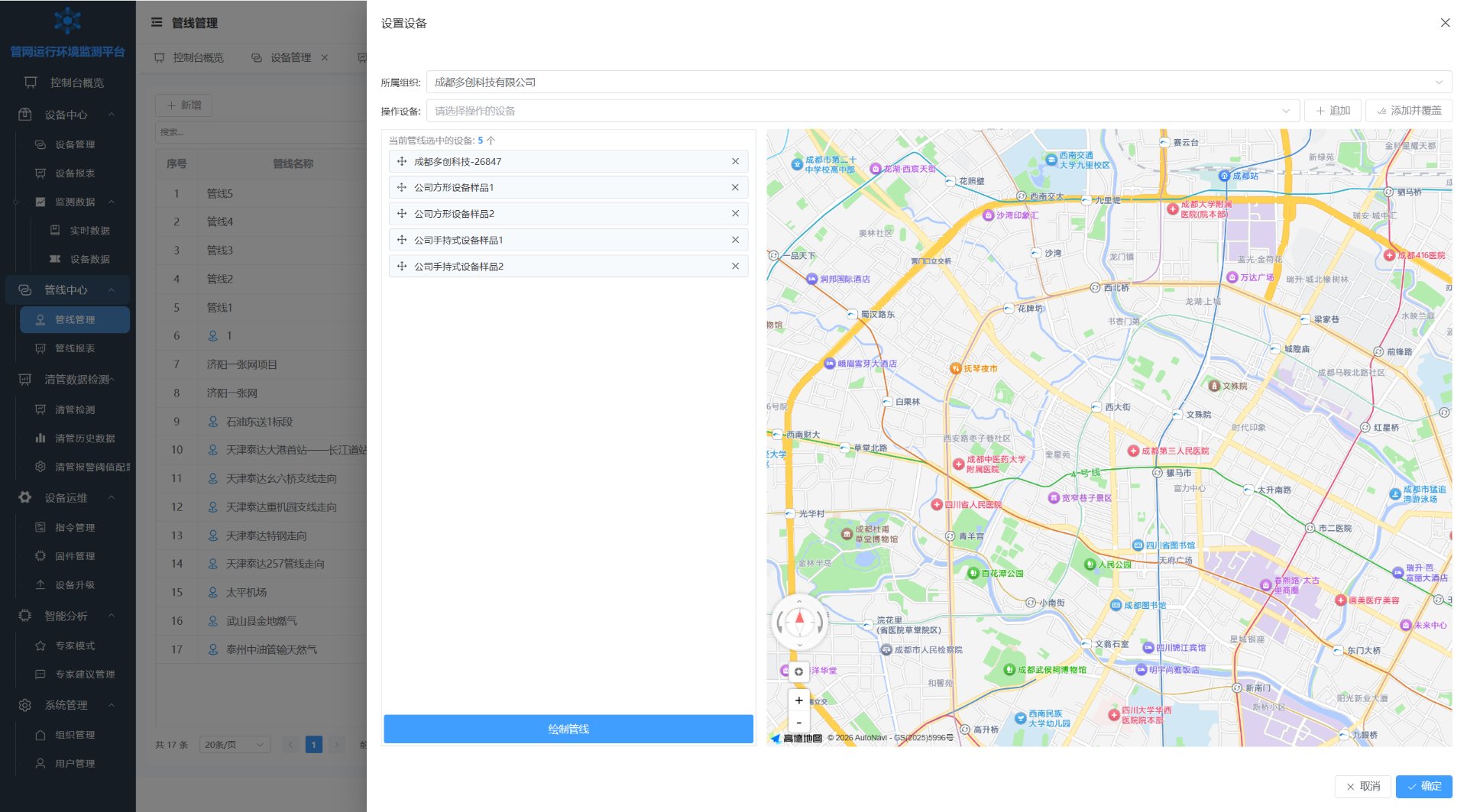Remove 公司方形设备样品2 from the list
The image size is (1467, 812).
(x=735, y=214)
